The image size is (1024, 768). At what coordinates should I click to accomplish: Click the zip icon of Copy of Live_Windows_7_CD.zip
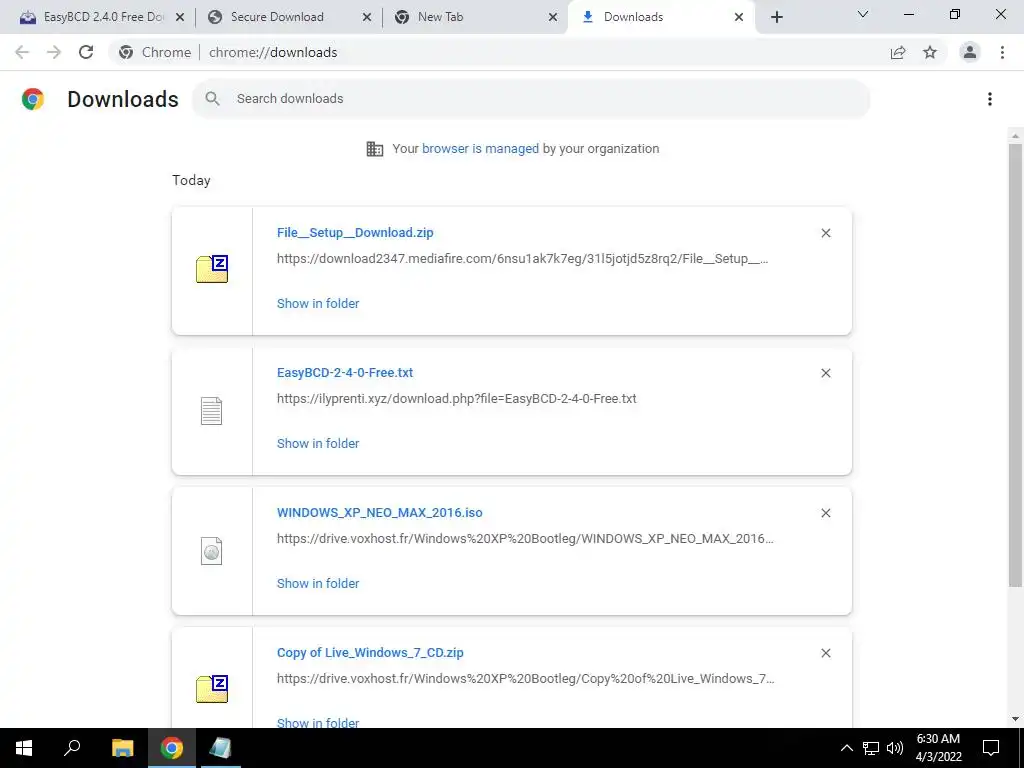coord(212,689)
